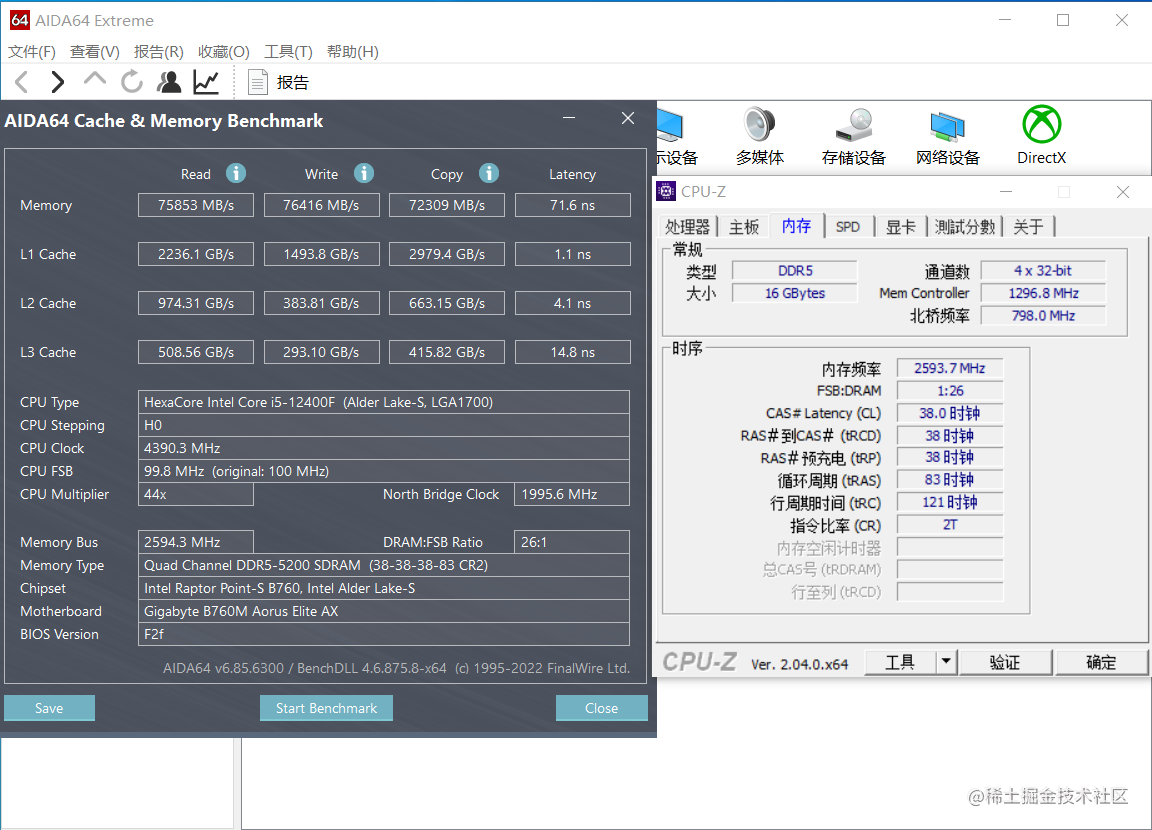Click the 内存频率 2593.7 MHz value
The width and height of the screenshot is (1152, 830).
(950, 368)
